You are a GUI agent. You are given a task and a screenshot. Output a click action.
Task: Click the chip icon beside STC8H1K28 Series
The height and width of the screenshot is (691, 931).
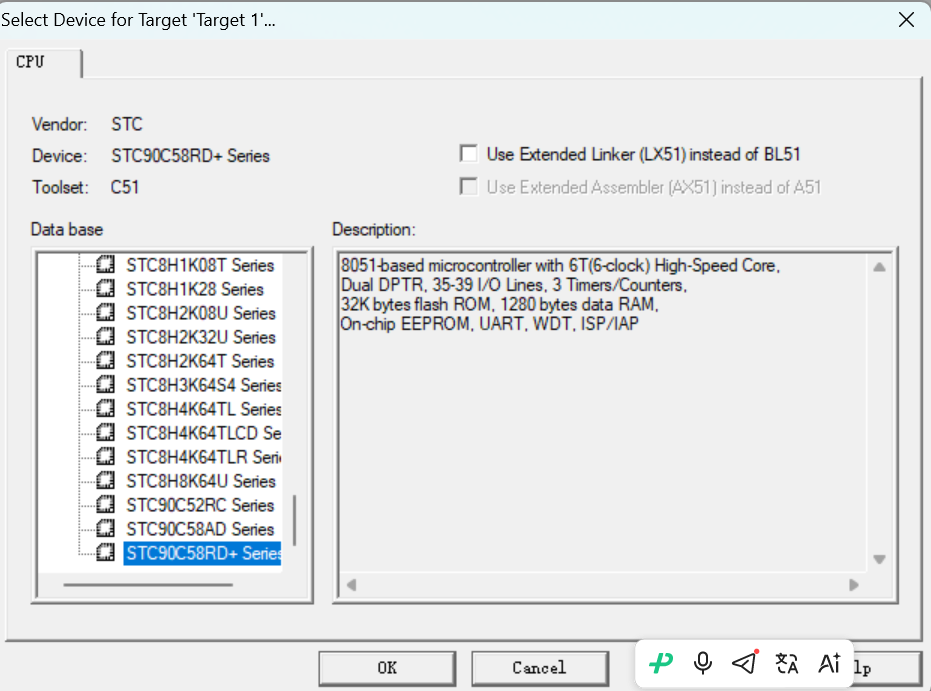coord(106,289)
